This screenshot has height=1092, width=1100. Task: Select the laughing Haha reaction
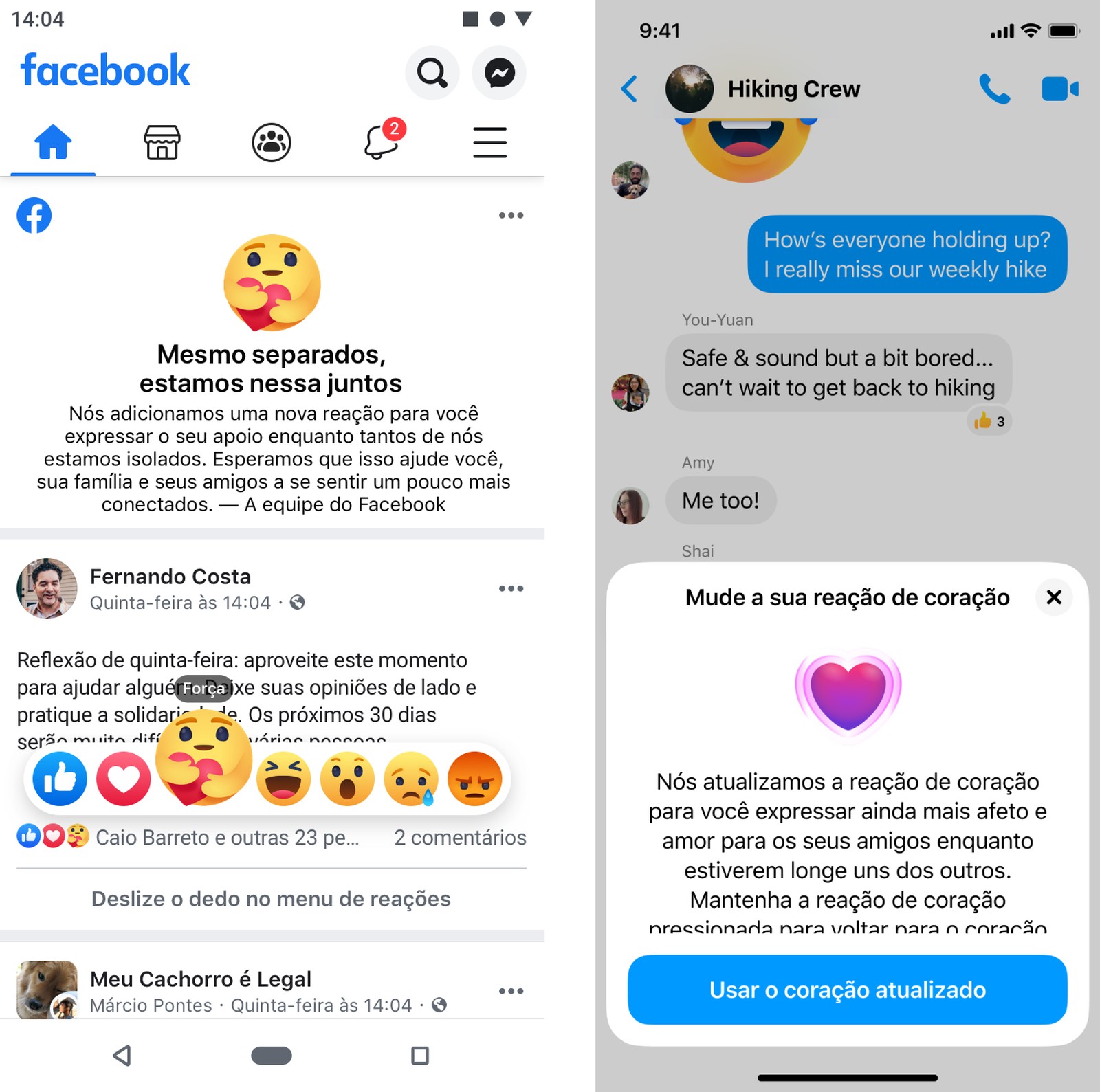pyautogui.click(x=283, y=779)
